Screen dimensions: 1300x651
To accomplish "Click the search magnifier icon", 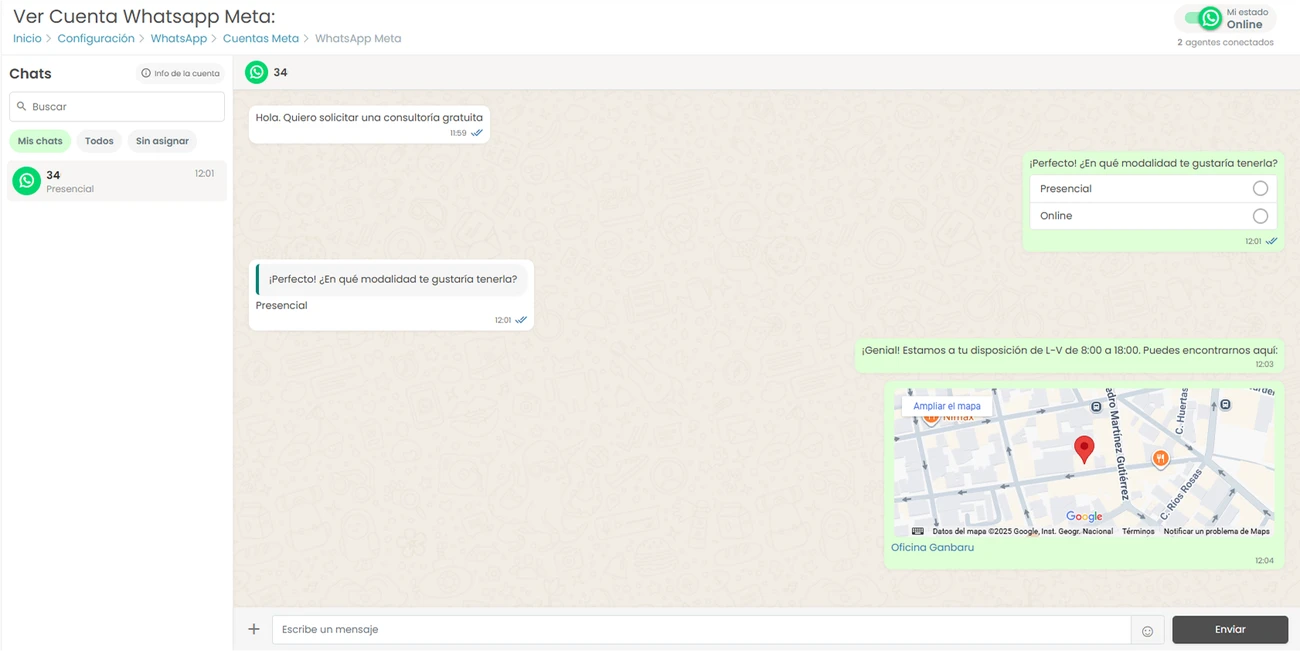I will pyautogui.click(x=22, y=107).
